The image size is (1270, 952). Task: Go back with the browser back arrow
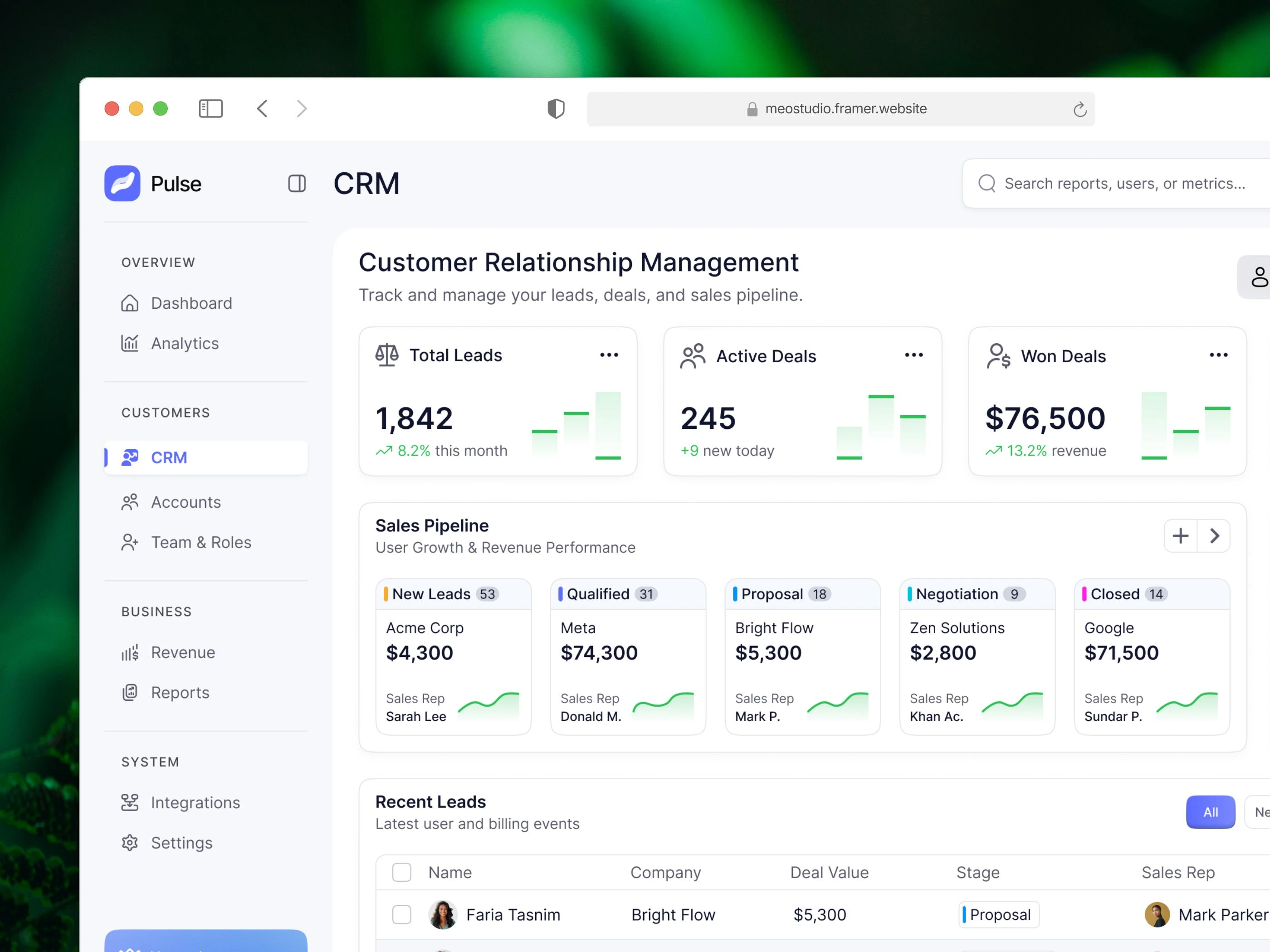pos(262,108)
